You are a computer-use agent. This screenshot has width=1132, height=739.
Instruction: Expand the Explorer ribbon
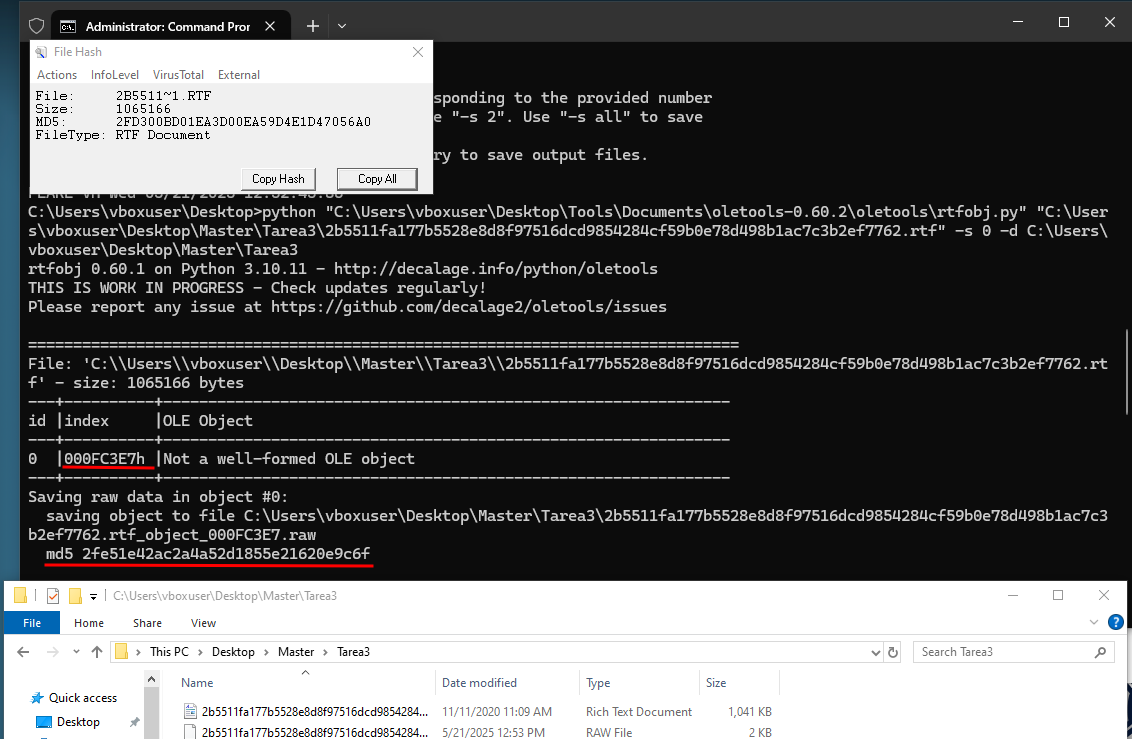tap(1094, 622)
